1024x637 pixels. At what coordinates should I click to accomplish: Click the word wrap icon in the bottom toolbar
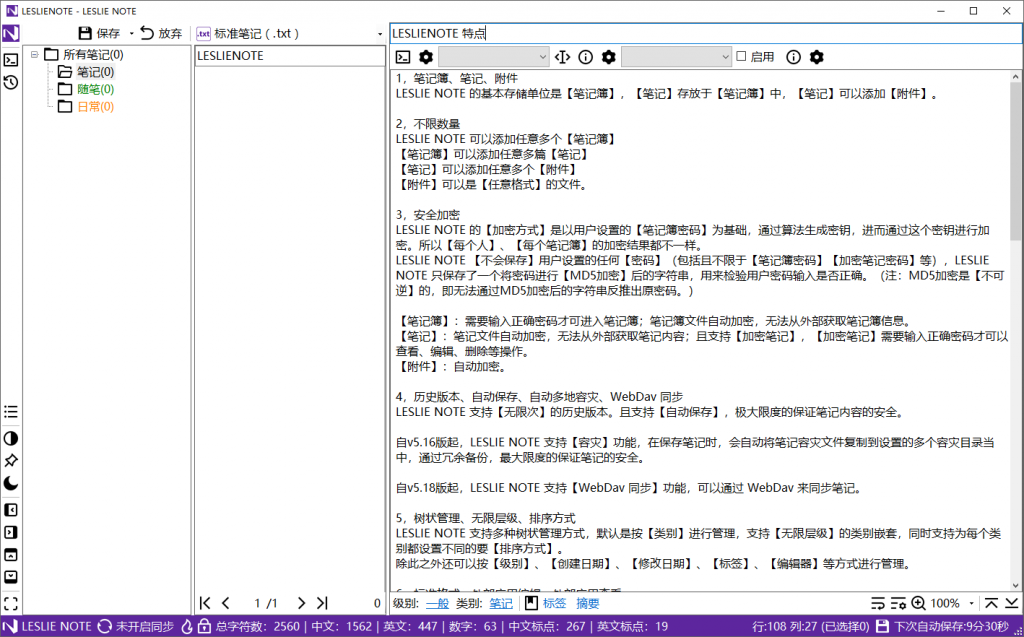pyautogui.click(x=878, y=603)
